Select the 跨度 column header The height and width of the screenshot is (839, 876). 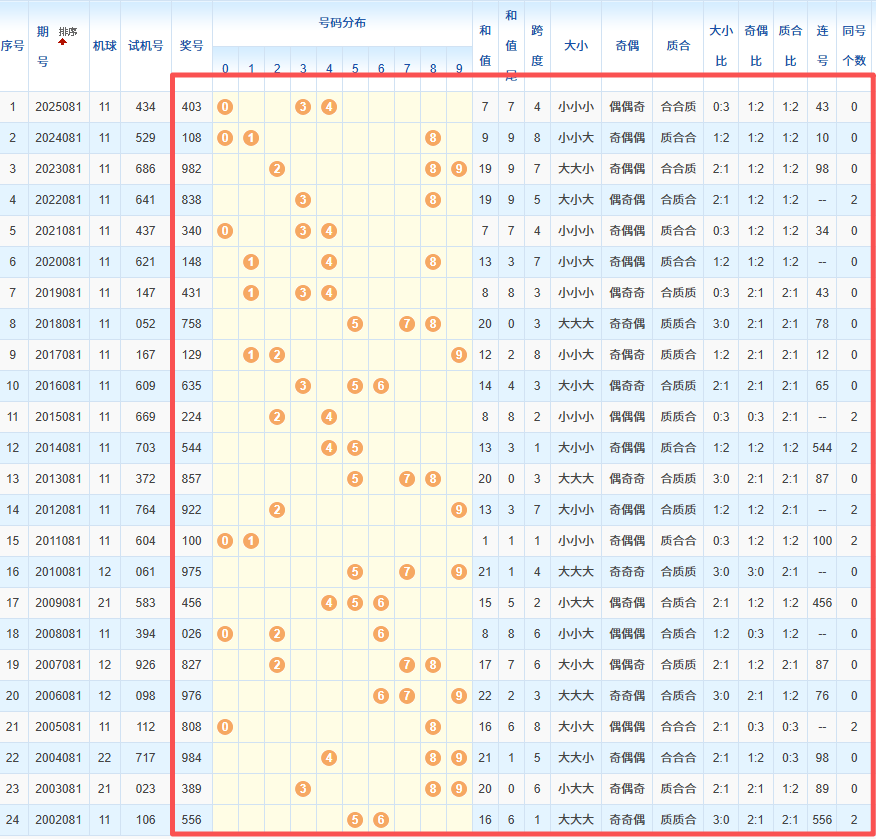(537, 45)
